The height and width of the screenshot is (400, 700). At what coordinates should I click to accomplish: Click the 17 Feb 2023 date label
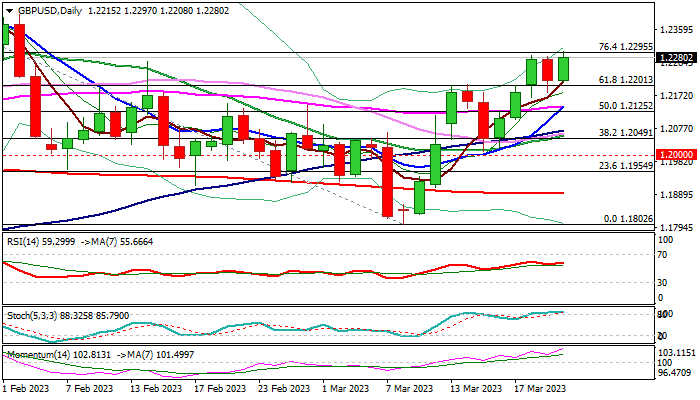(220, 388)
